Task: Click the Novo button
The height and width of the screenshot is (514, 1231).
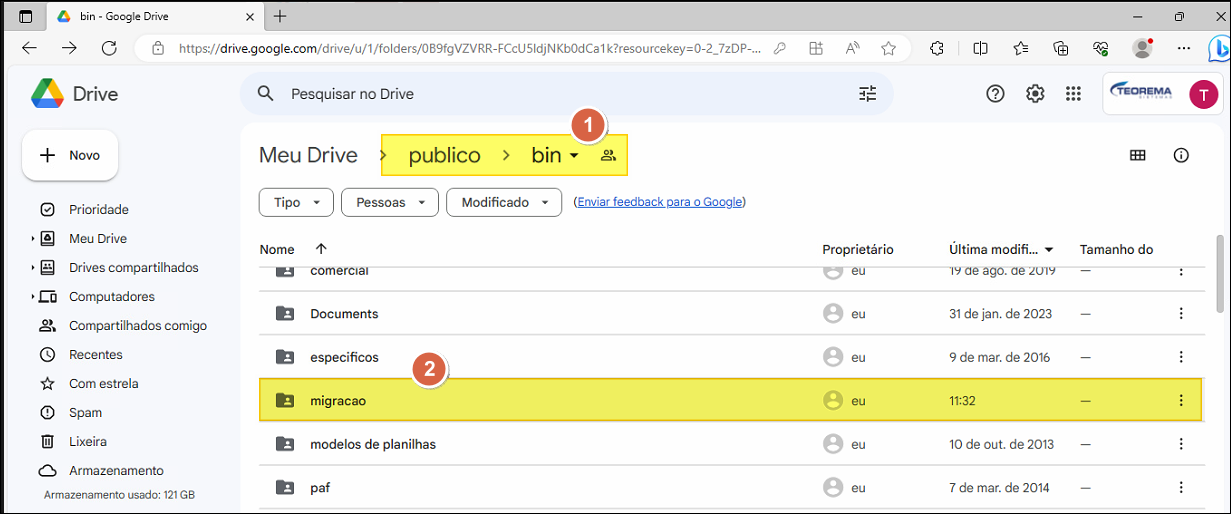Action: click(x=70, y=155)
